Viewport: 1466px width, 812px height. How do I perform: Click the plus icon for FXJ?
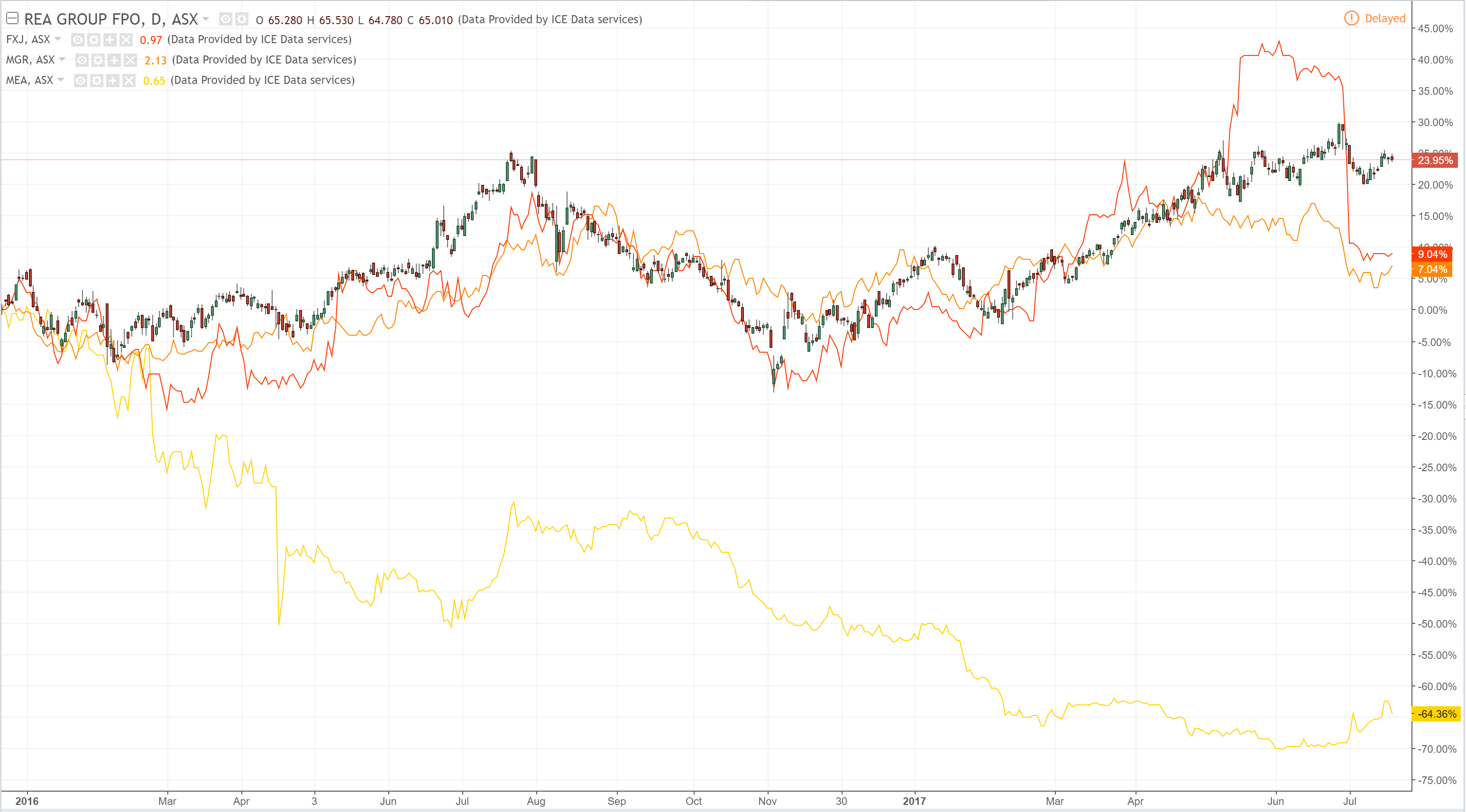pos(110,40)
